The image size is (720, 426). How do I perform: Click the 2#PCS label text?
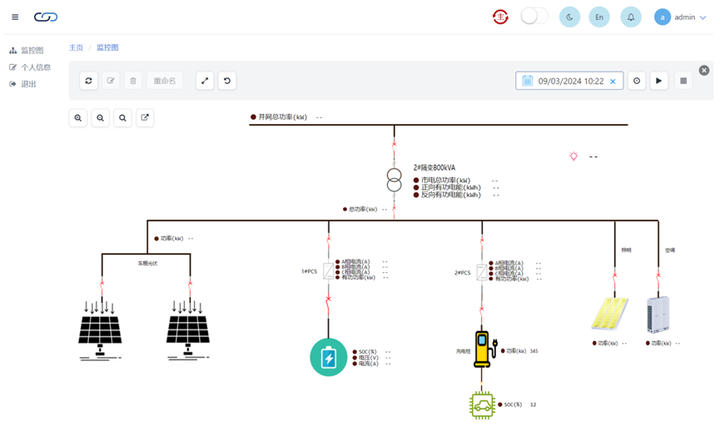coord(462,273)
